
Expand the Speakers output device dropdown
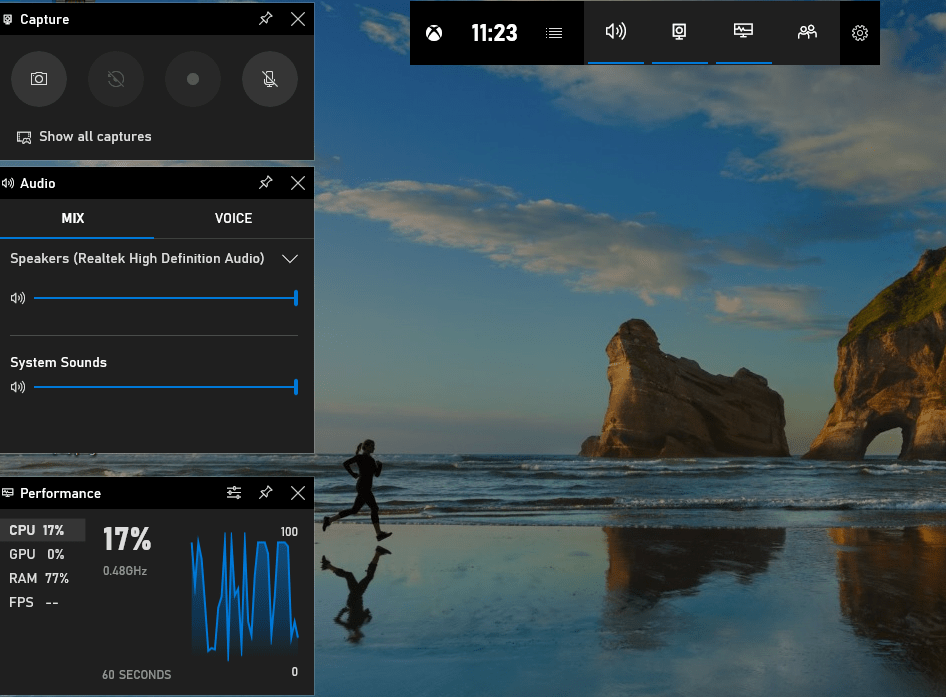(290, 258)
